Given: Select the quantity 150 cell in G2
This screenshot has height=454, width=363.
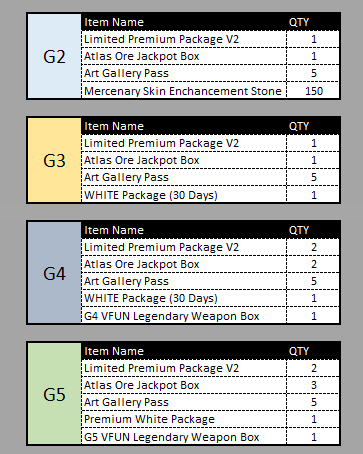Looking at the screenshot, I should click(x=313, y=90).
